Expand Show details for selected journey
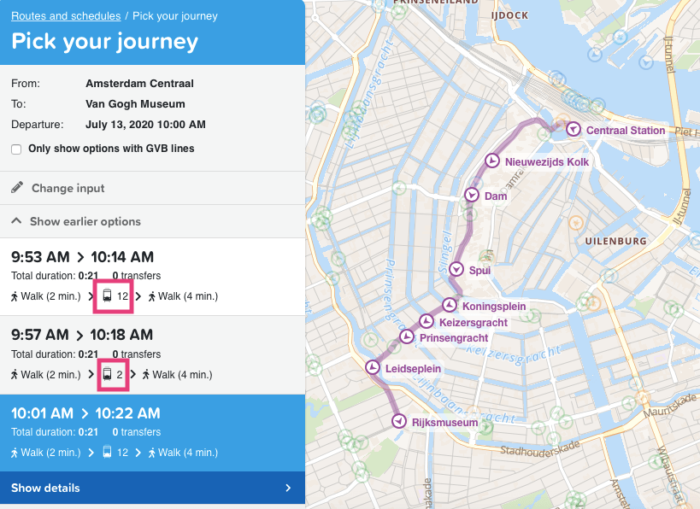 pyautogui.click(x=46, y=488)
